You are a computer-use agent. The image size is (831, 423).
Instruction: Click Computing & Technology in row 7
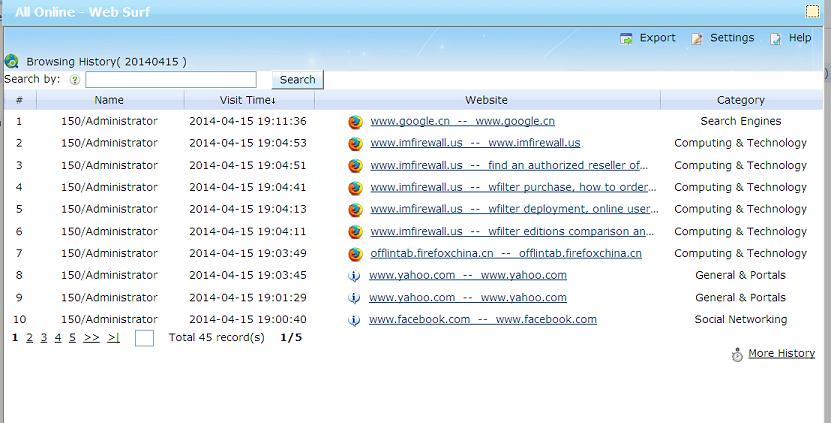(x=740, y=253)
